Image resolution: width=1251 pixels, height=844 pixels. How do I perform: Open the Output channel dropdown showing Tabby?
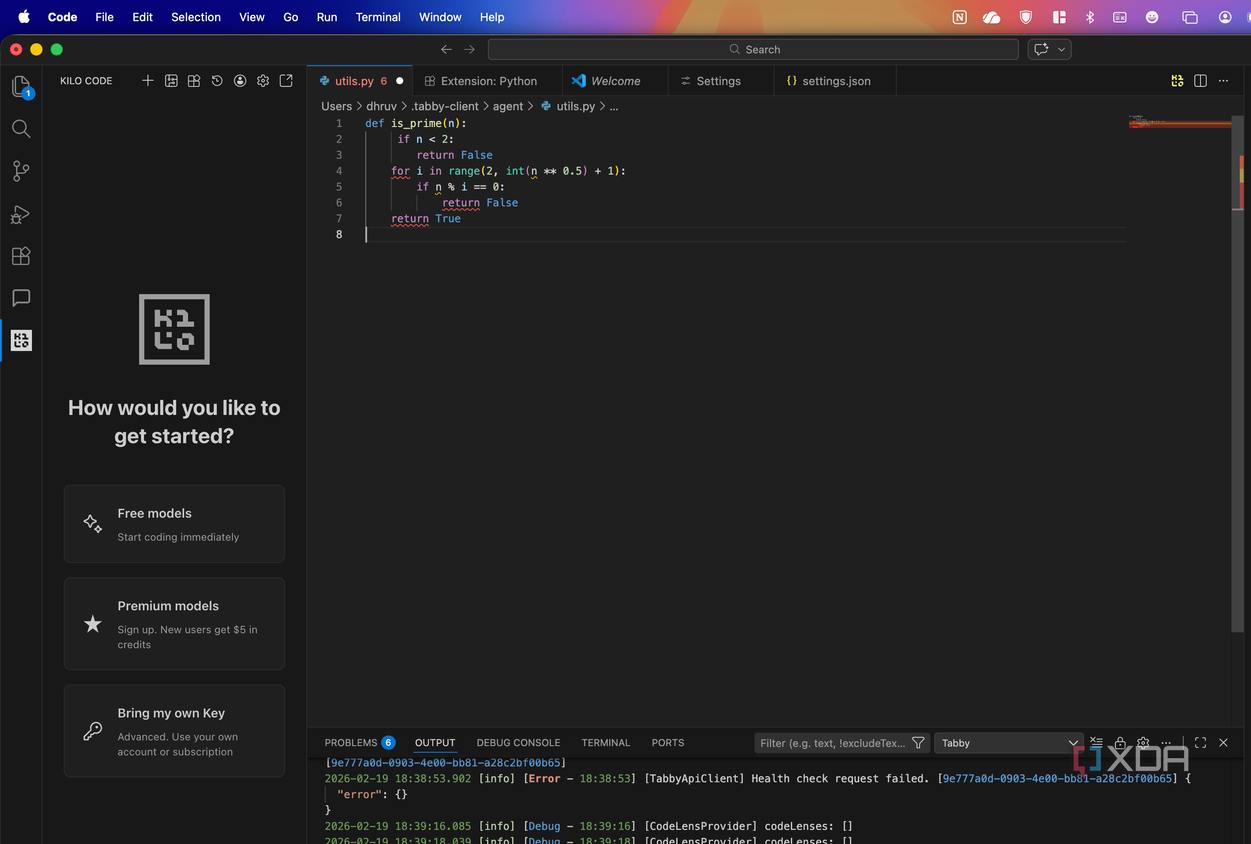[1008, 743]
